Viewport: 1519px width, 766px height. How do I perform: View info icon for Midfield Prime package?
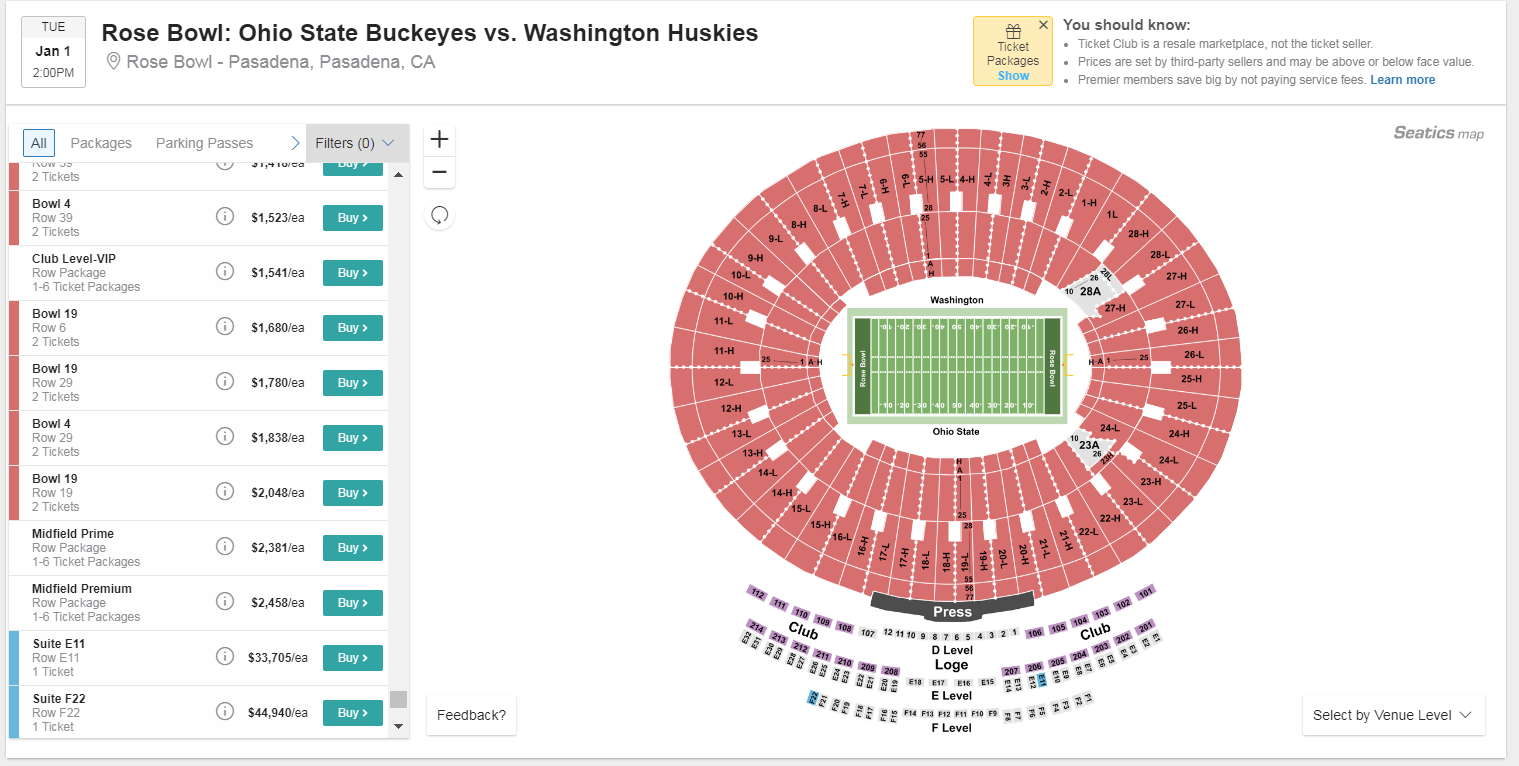click(225, 547)
